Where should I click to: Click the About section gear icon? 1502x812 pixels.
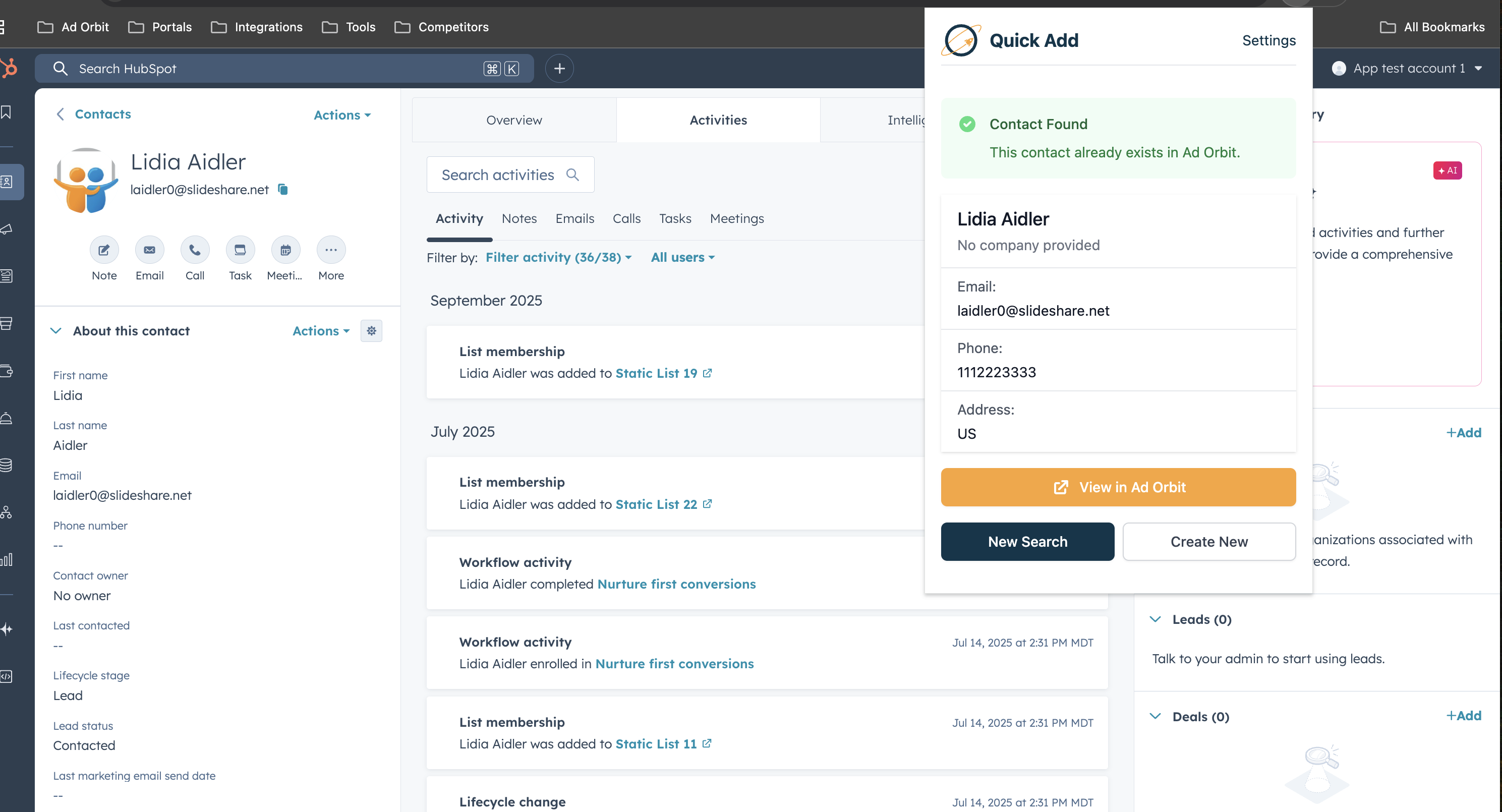tap(371, 331)
